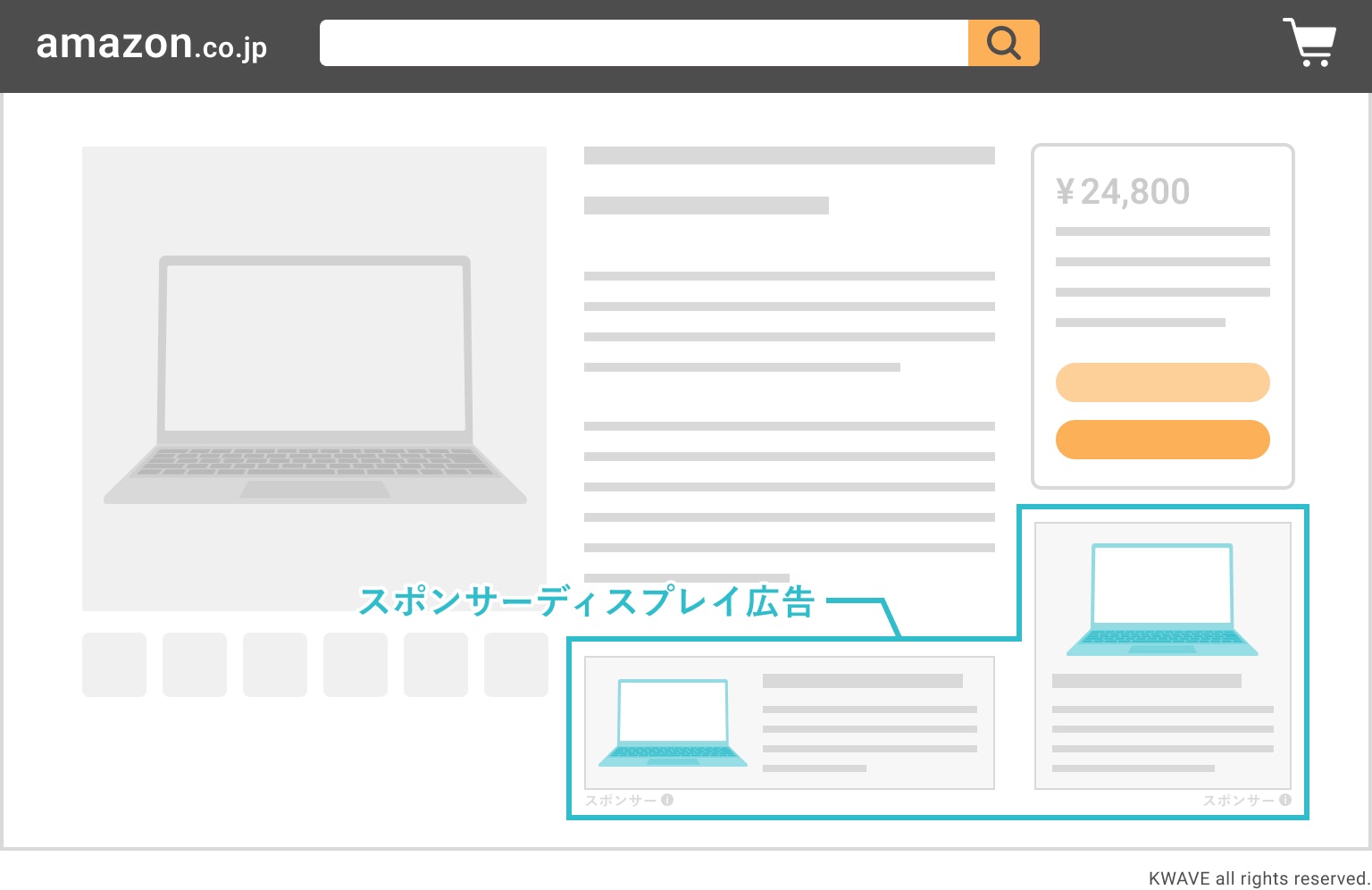Click the horizontal sponsored ad laptop image
The height and width of the screenshot is (890, 1372).
673,723
